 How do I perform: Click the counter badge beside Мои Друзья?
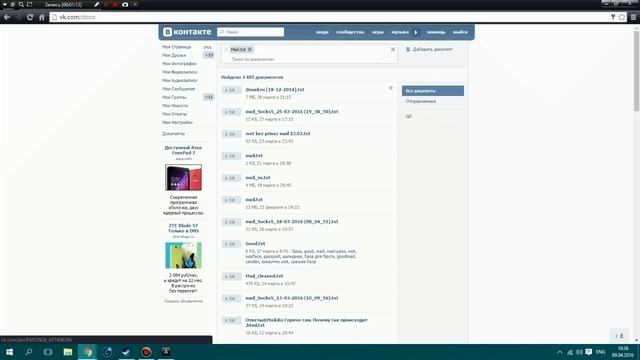[209, 55]
